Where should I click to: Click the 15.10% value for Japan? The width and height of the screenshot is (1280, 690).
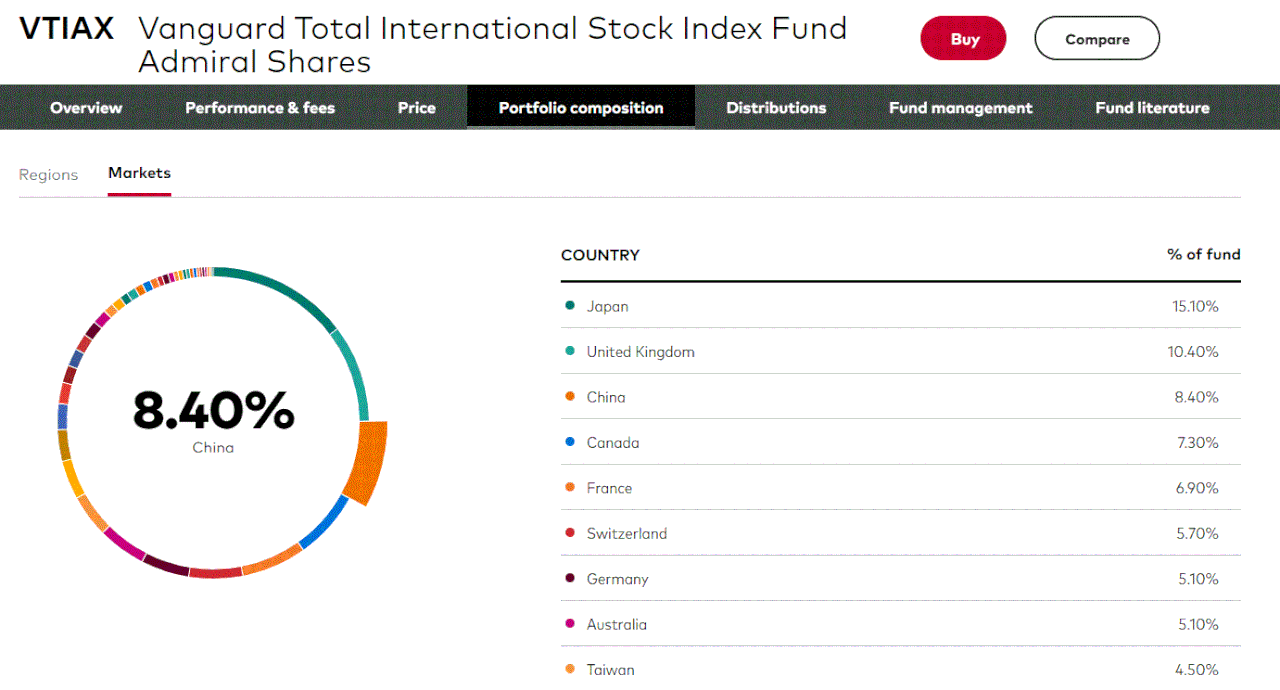(1195, 306)
